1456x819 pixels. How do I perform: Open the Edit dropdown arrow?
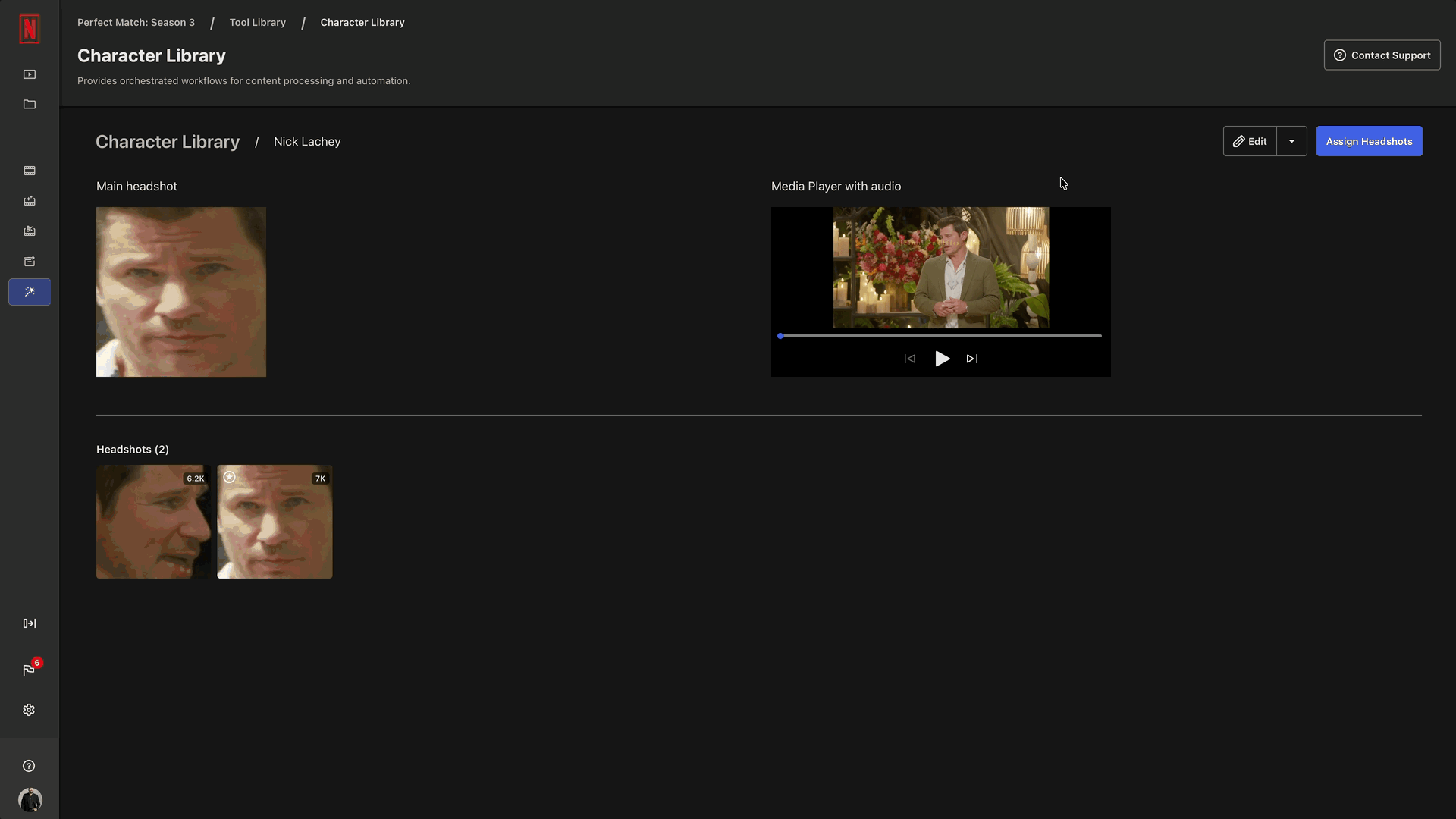(x=1291, y=141)
